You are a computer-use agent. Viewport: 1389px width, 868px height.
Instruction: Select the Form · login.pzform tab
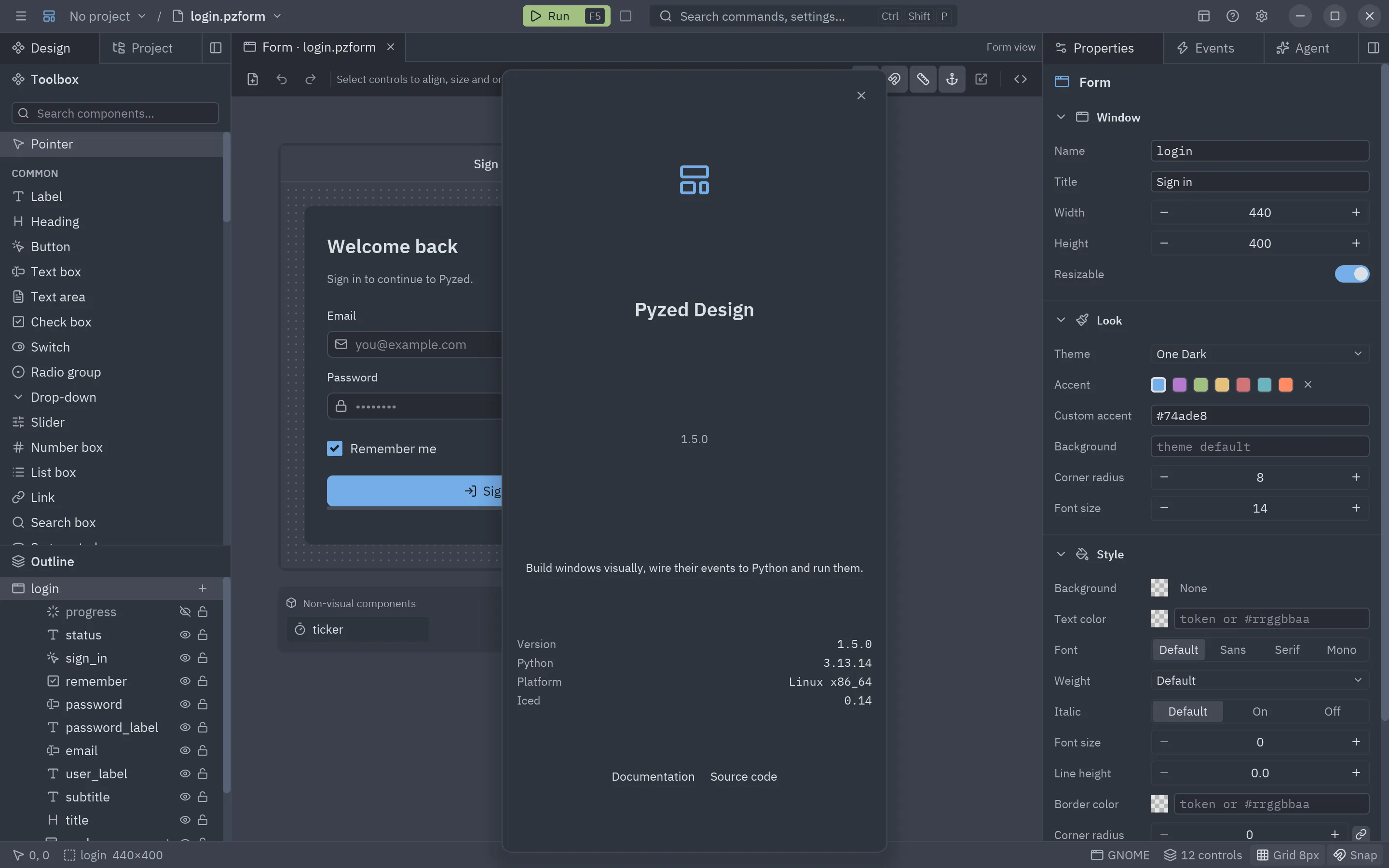pyautogui.click(x=318, y=47)
